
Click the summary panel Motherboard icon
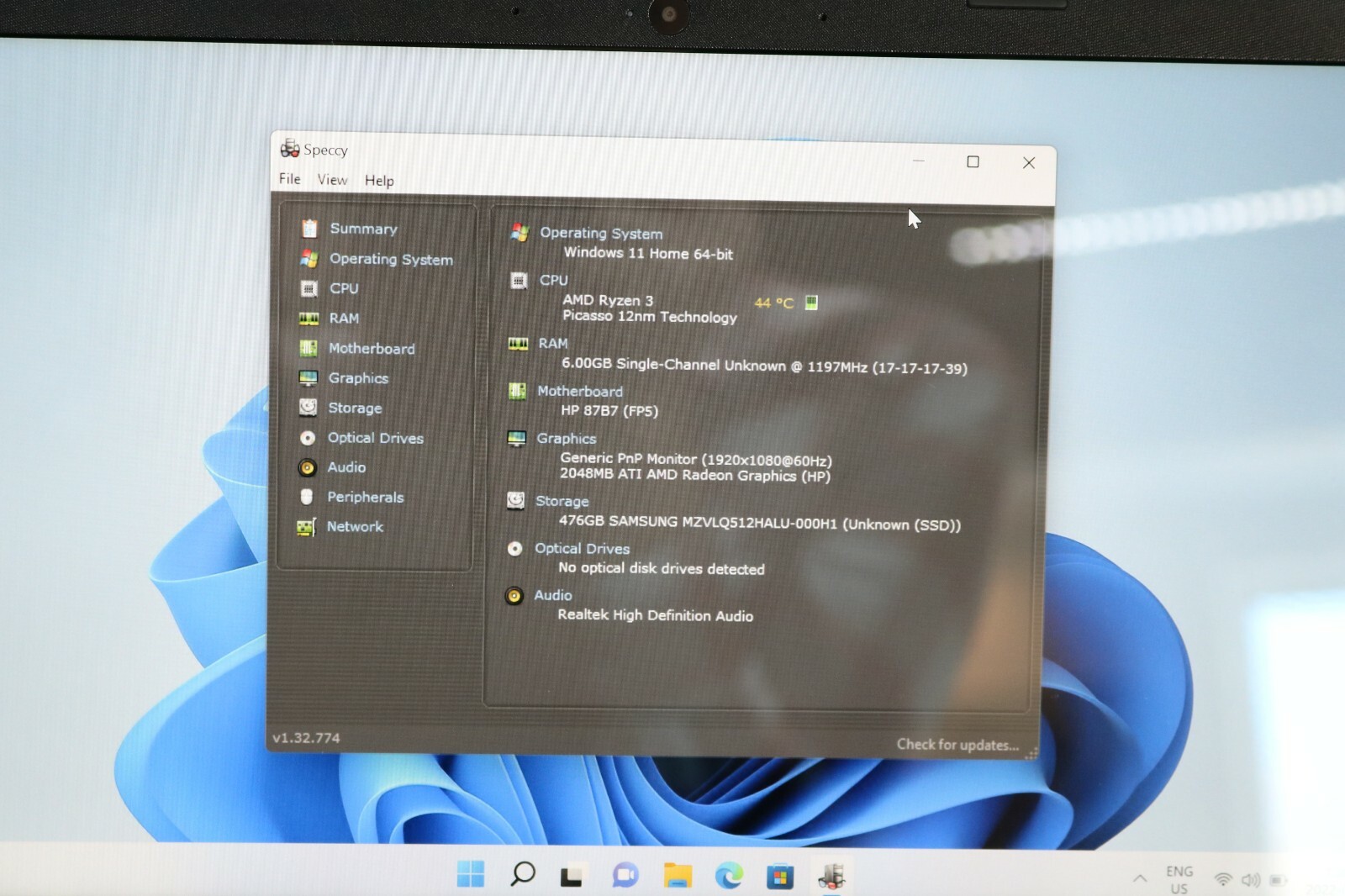click(x=518, y=391)
